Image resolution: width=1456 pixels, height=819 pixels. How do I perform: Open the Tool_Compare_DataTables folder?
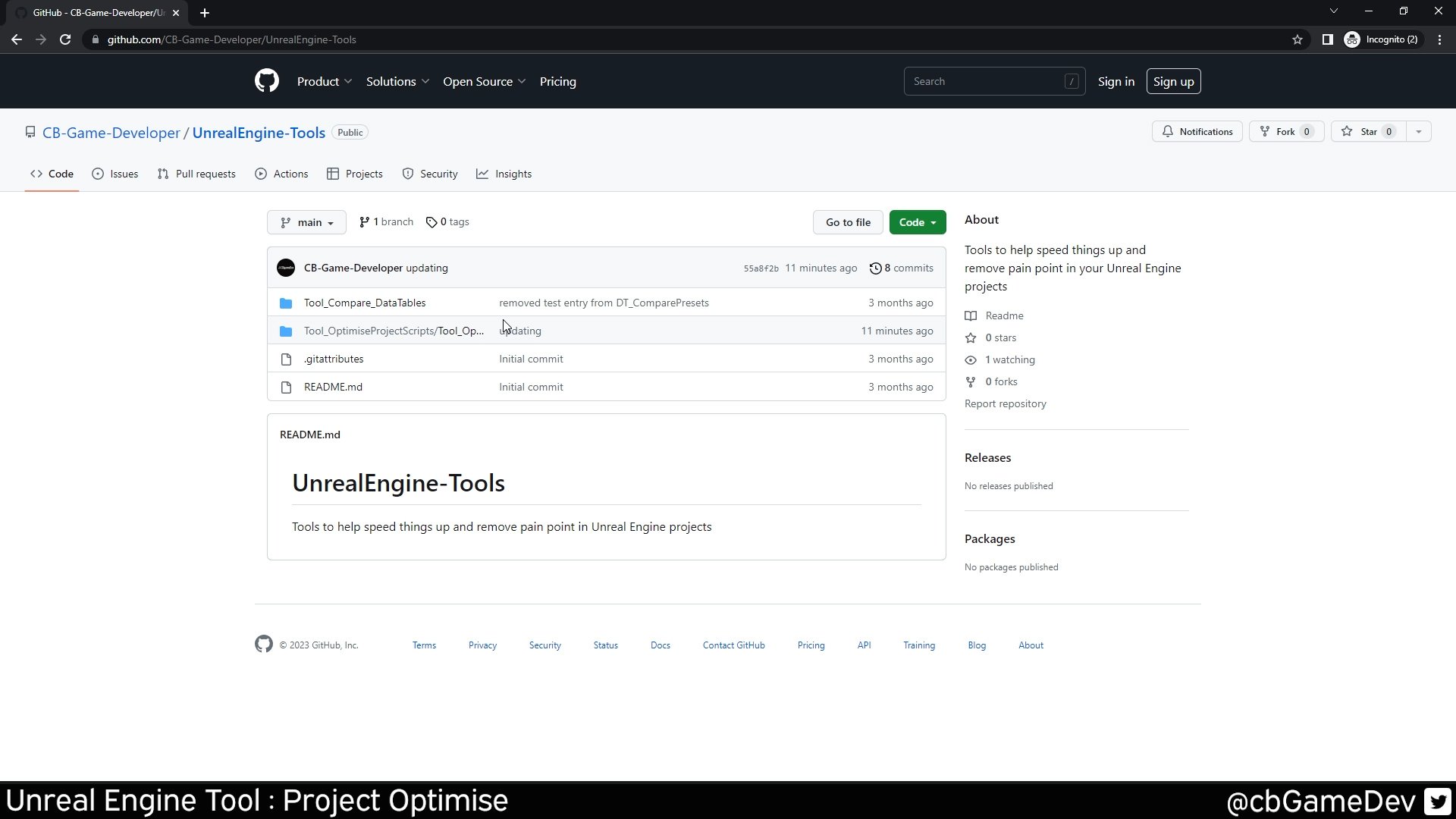pos(365,302)
